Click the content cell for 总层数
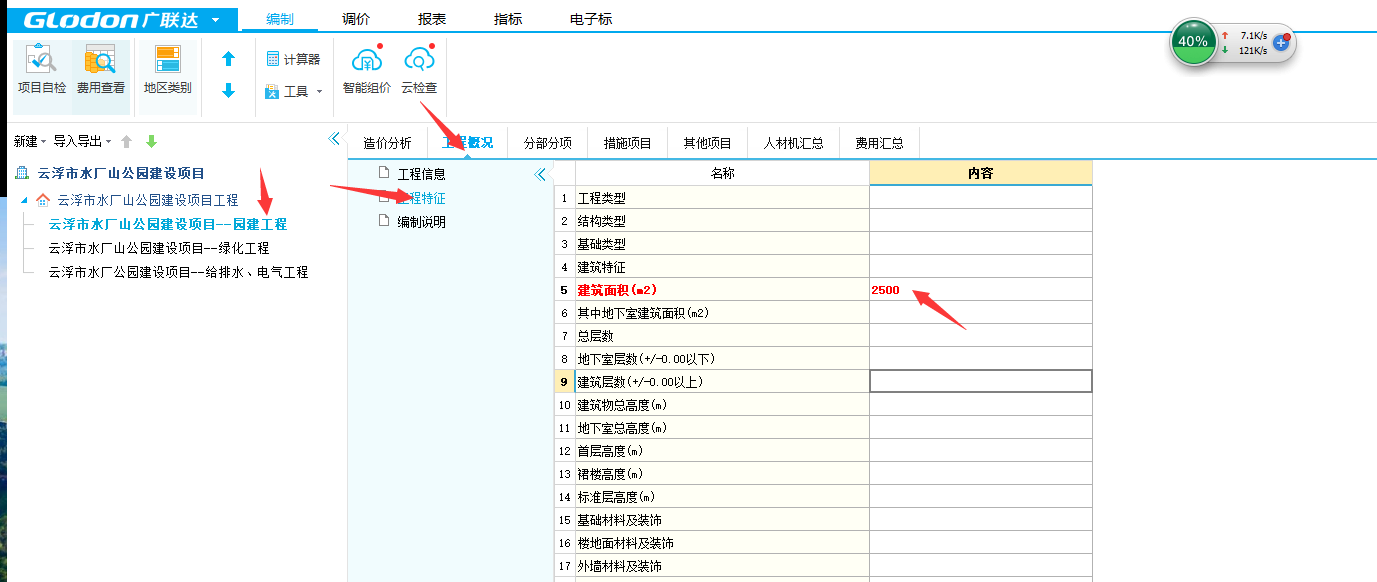1377x582 pixels. 981,336
